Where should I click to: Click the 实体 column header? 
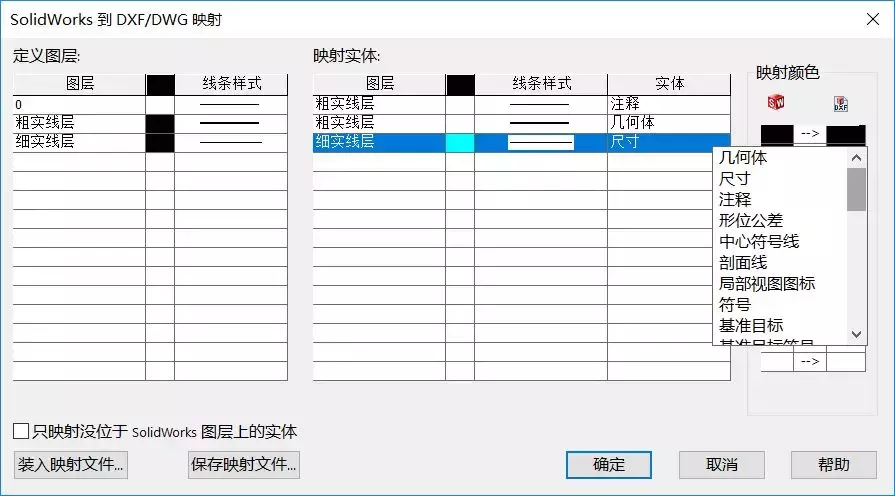pos(669,84)
